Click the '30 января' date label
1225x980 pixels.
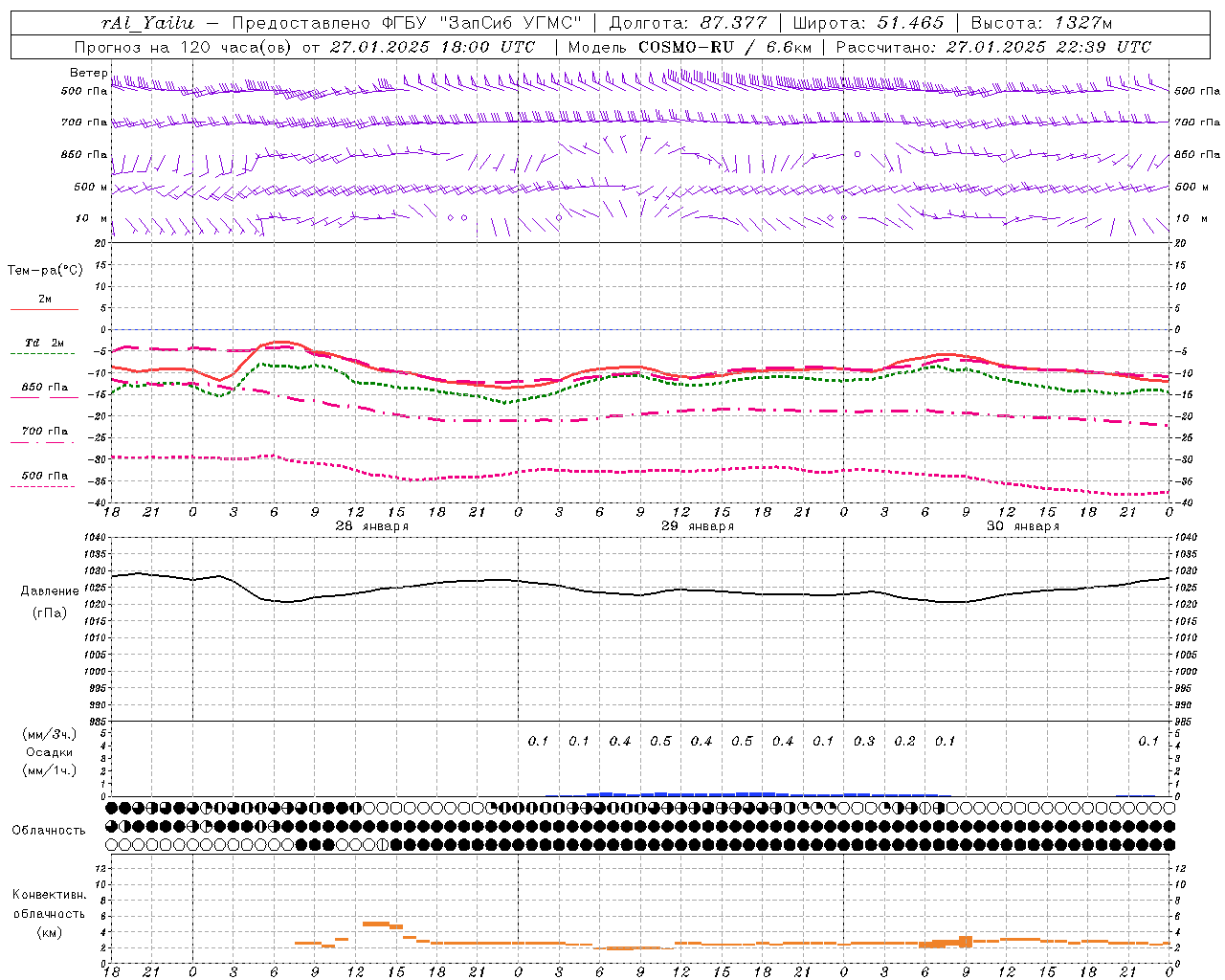[1023, 526]
